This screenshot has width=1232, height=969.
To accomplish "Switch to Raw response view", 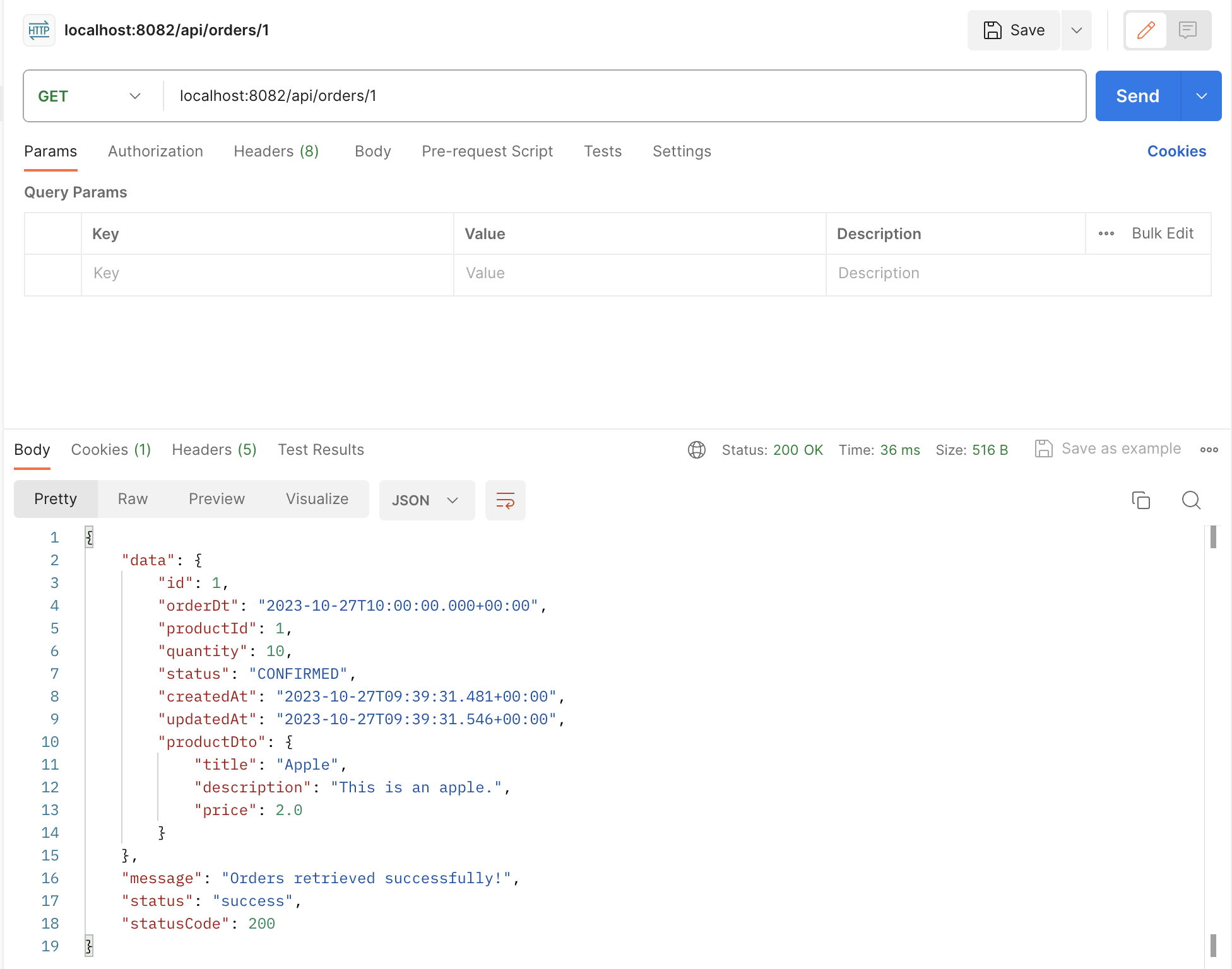I will point(133,499).
